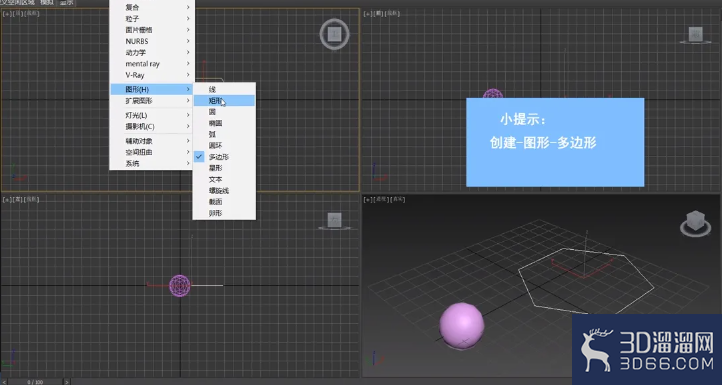
Task: Select 线 (Line) in the shapes submenu
Action: pos(224,89)
